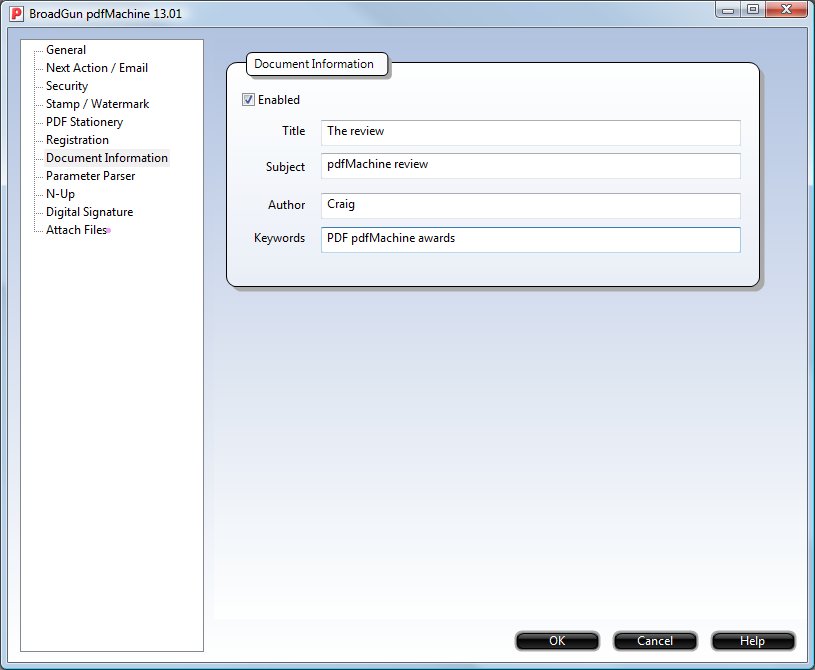
Task: Click the Cancel button
Action: point(655,641)
